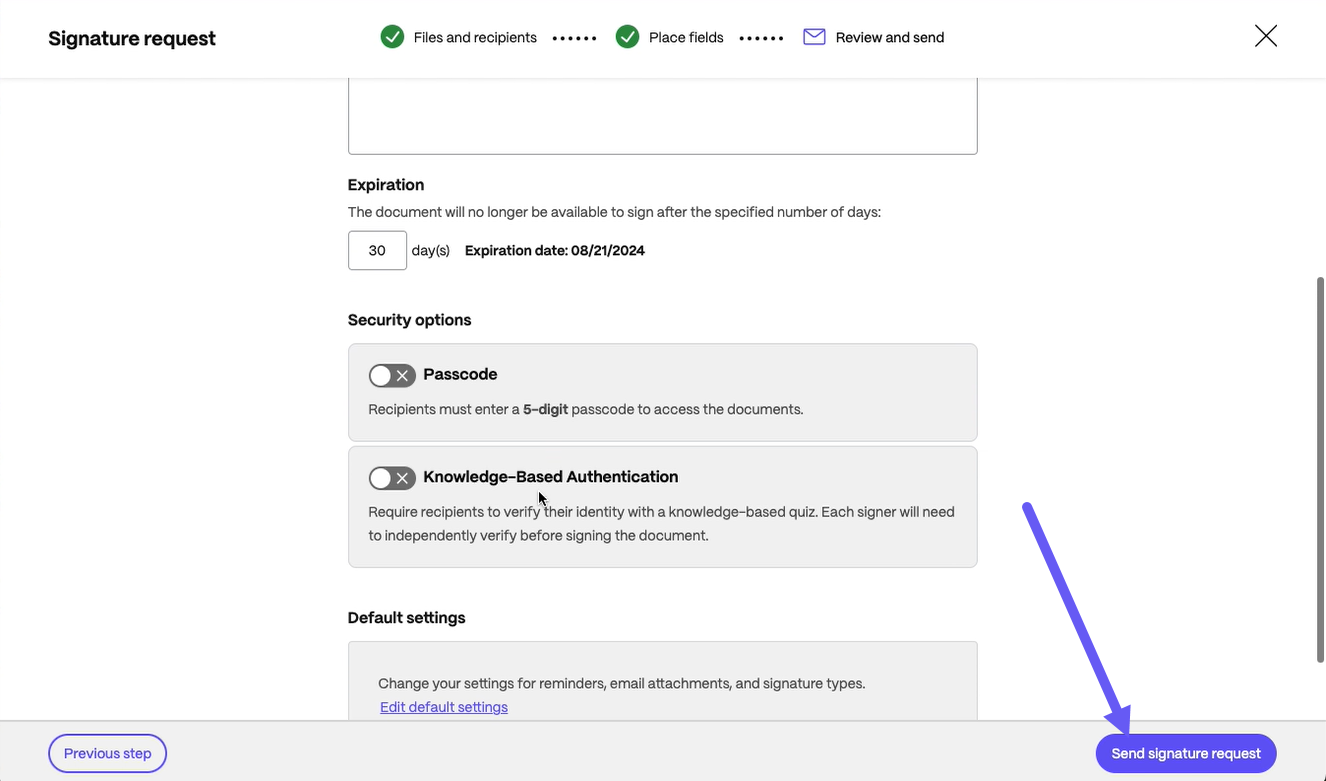Screen dimensions: 1326x781
Task: Click the Previous step button
Action: tap(107, 753)
